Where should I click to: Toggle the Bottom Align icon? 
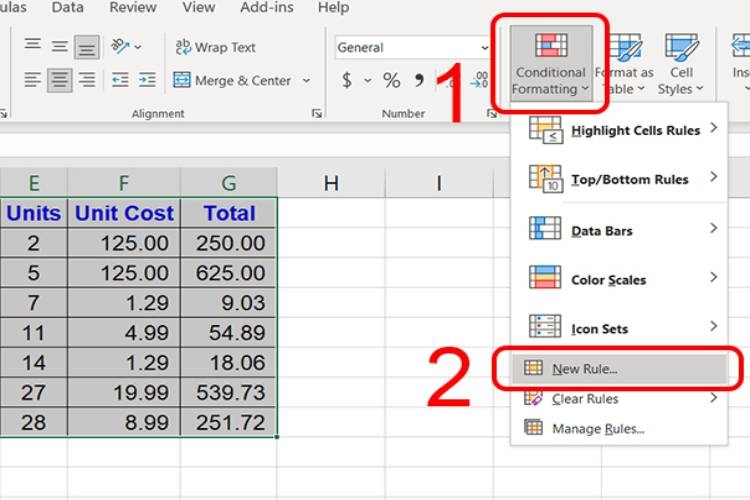point(87,47)
